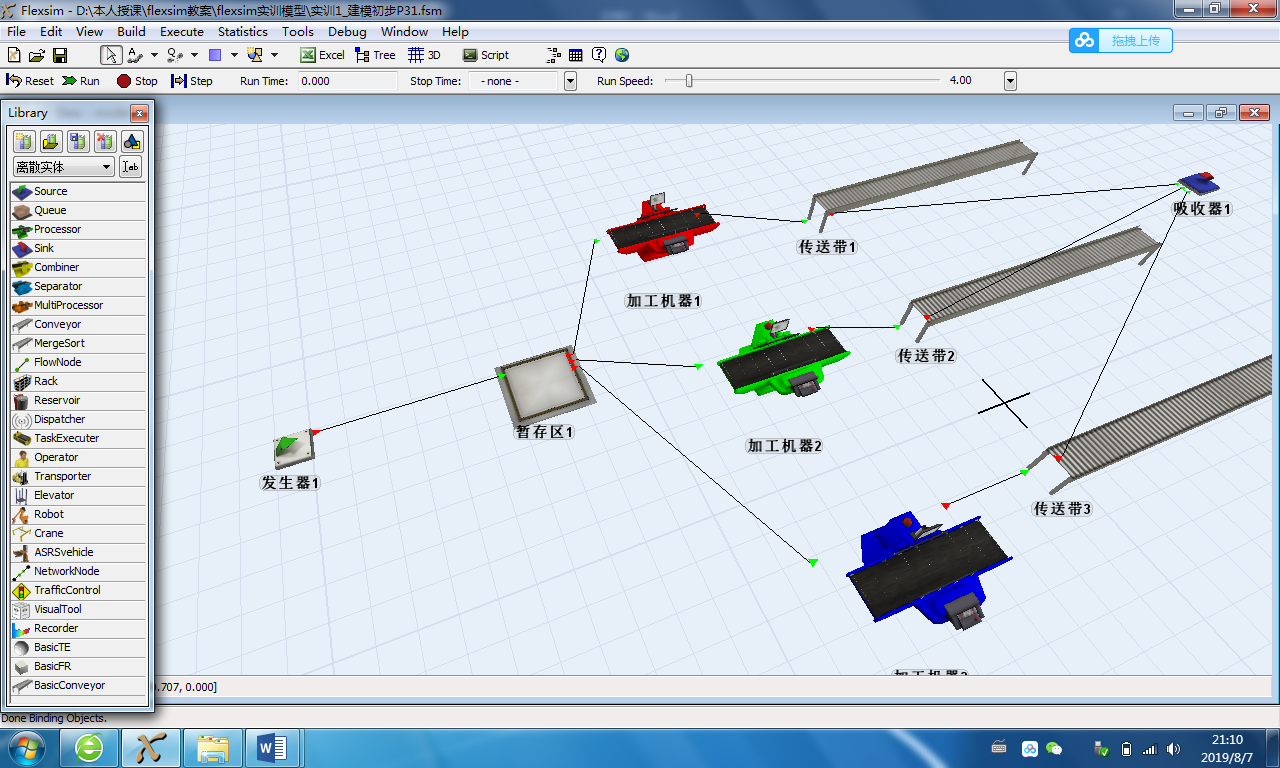Start the model with Run

pyautogui.click(x=81, y=81)
